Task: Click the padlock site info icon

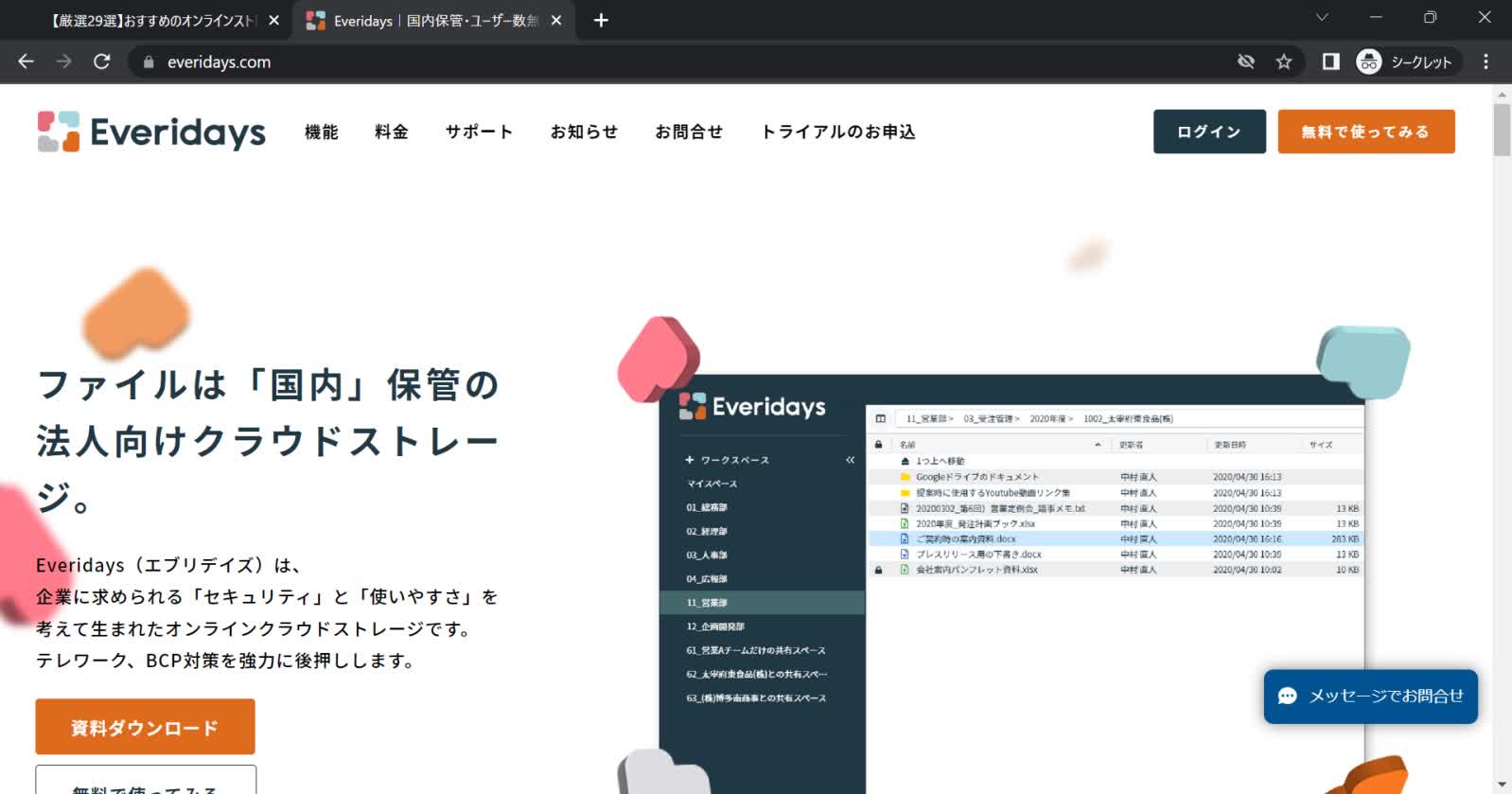Action: [148, 62]
